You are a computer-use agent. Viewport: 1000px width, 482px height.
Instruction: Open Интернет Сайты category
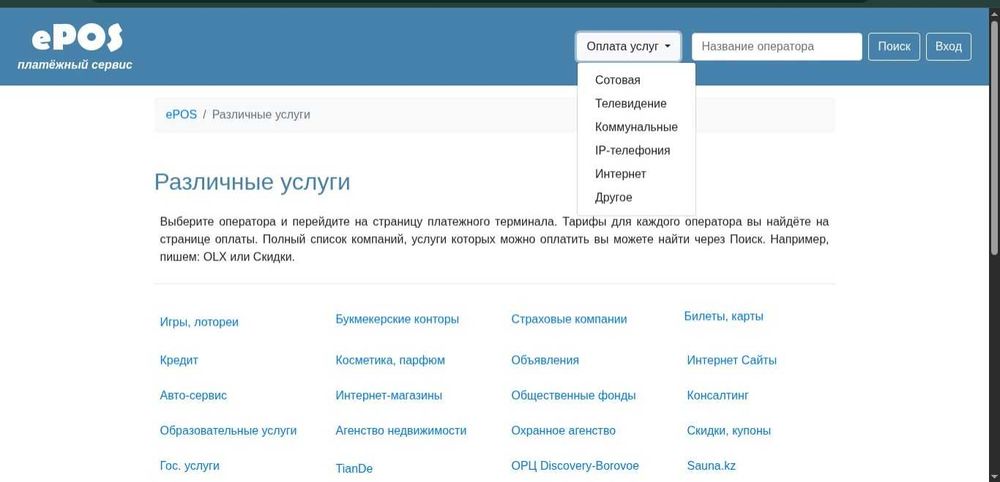tap(732, 360)
